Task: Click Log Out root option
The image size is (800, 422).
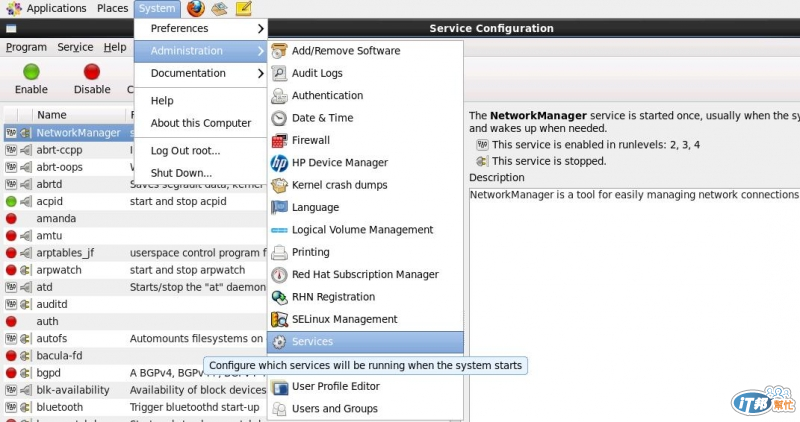Action: click(x=185, y=151)
